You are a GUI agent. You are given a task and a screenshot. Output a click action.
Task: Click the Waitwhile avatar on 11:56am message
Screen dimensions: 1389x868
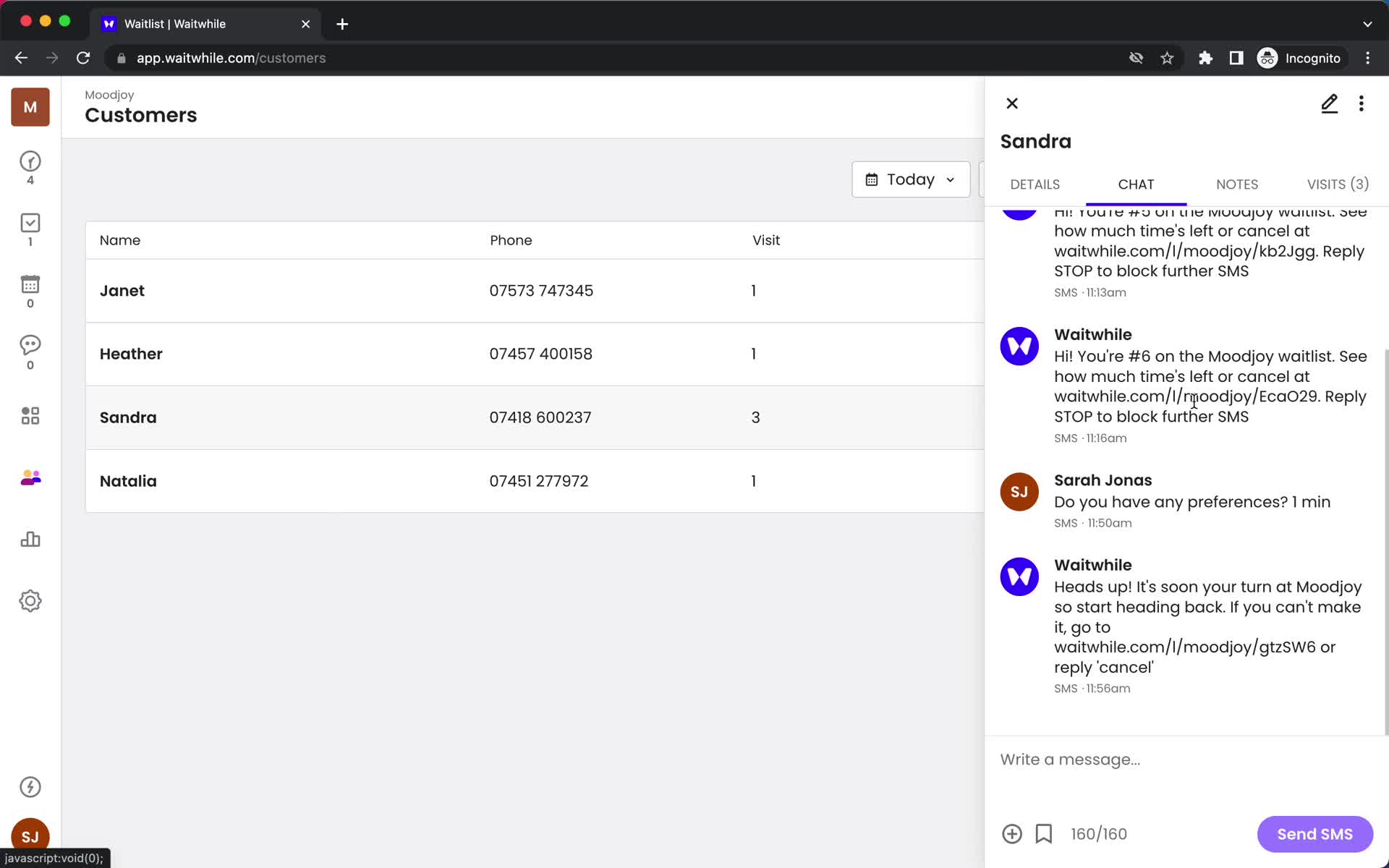[1019, 576]
